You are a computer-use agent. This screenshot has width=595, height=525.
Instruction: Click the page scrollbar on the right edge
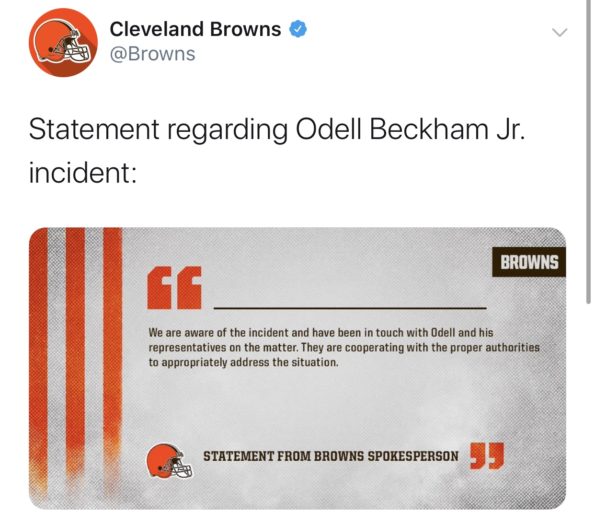click(589, 152)
